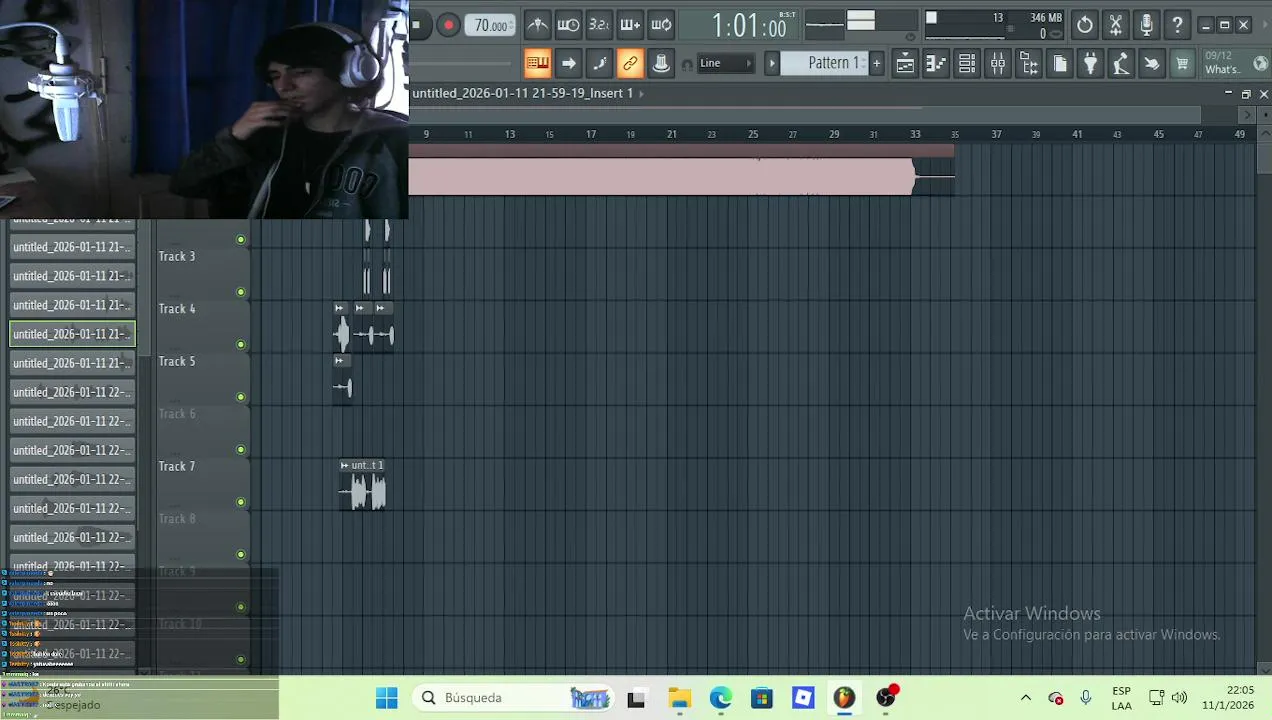Enable typing keyboard to piano

pyautogui.click(x=537, y=63)
